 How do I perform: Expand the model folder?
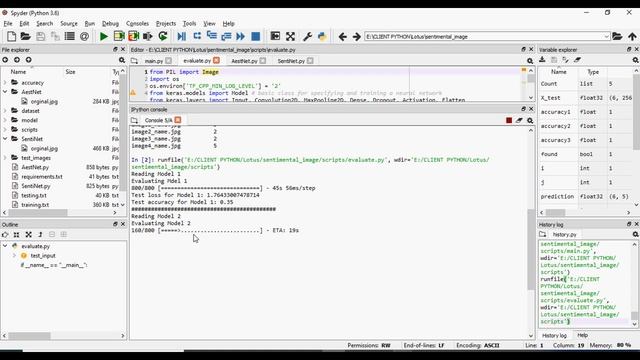[5, 120]
